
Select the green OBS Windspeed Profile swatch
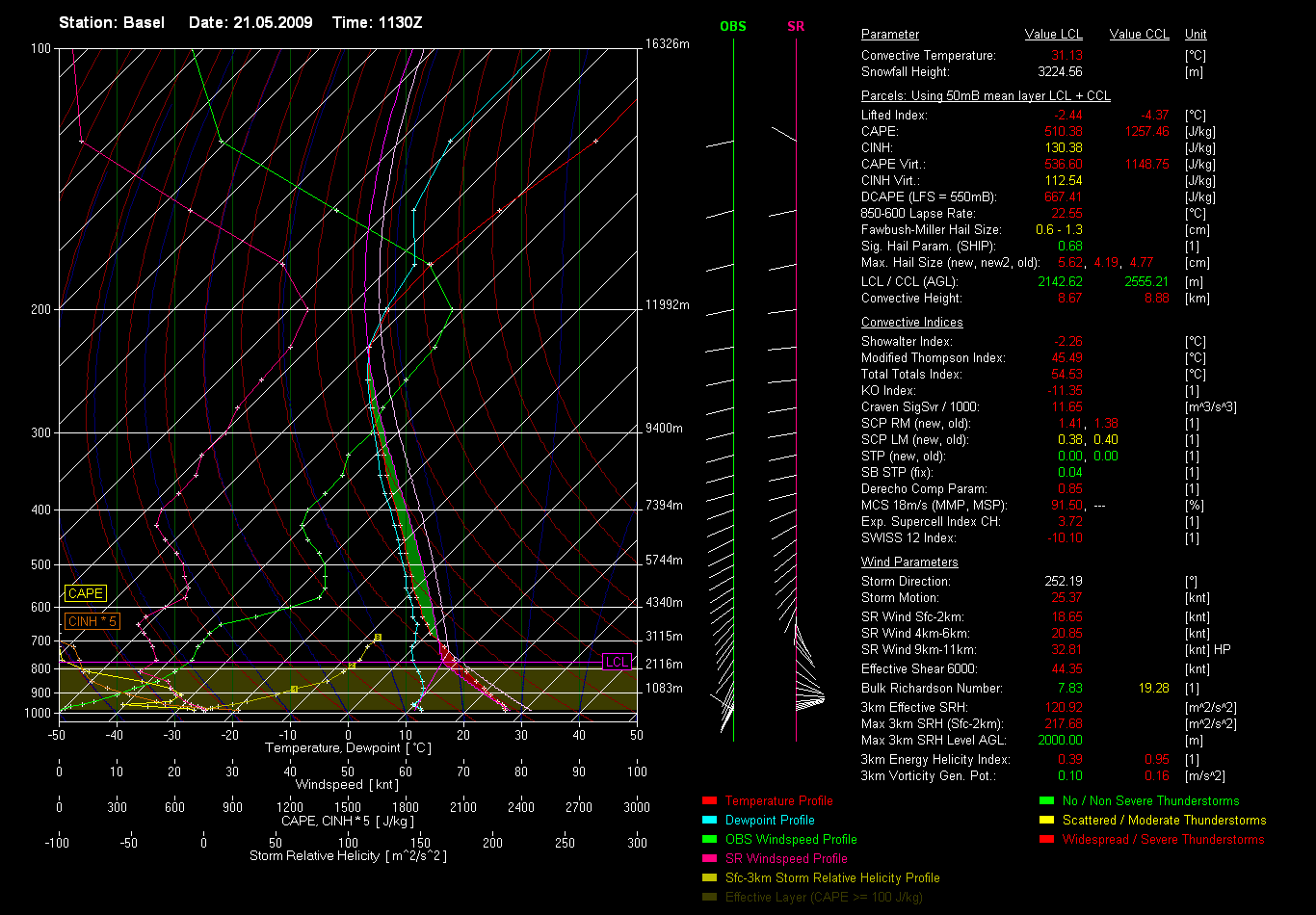[x=709, y=839]
